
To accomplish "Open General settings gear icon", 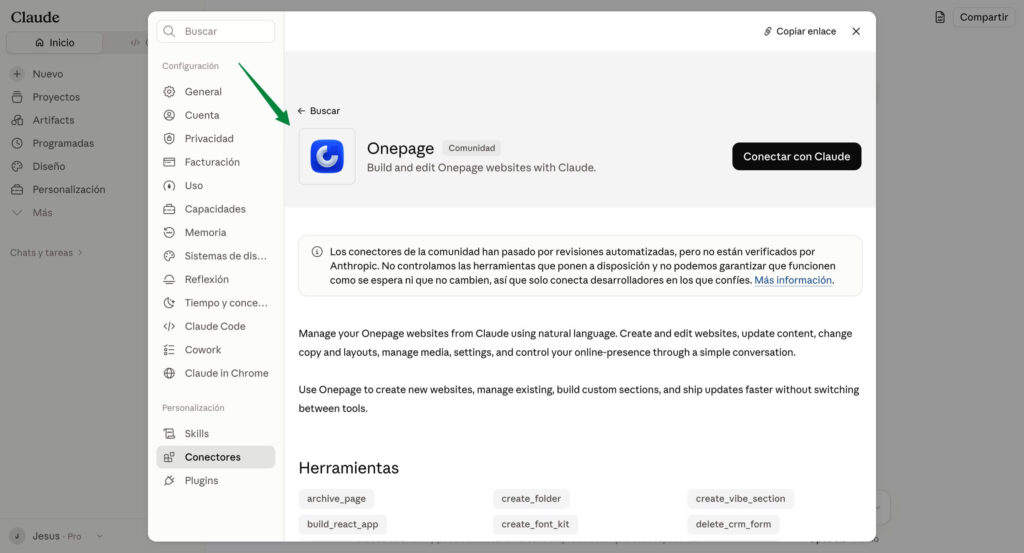I will pyautogui.click(x=169, y=91).
